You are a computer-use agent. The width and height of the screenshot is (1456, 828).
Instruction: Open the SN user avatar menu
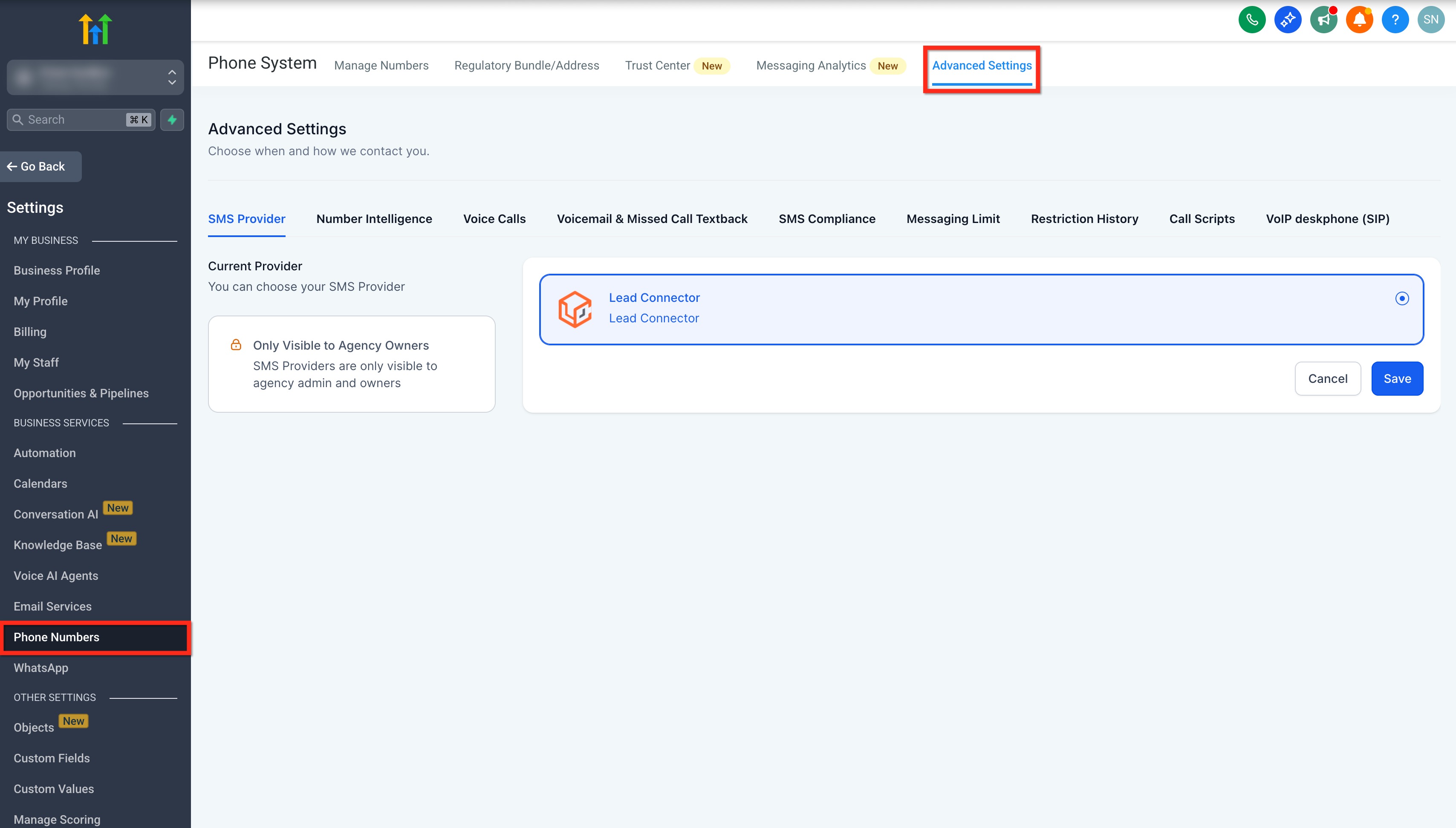click(x=1430, y=20)
